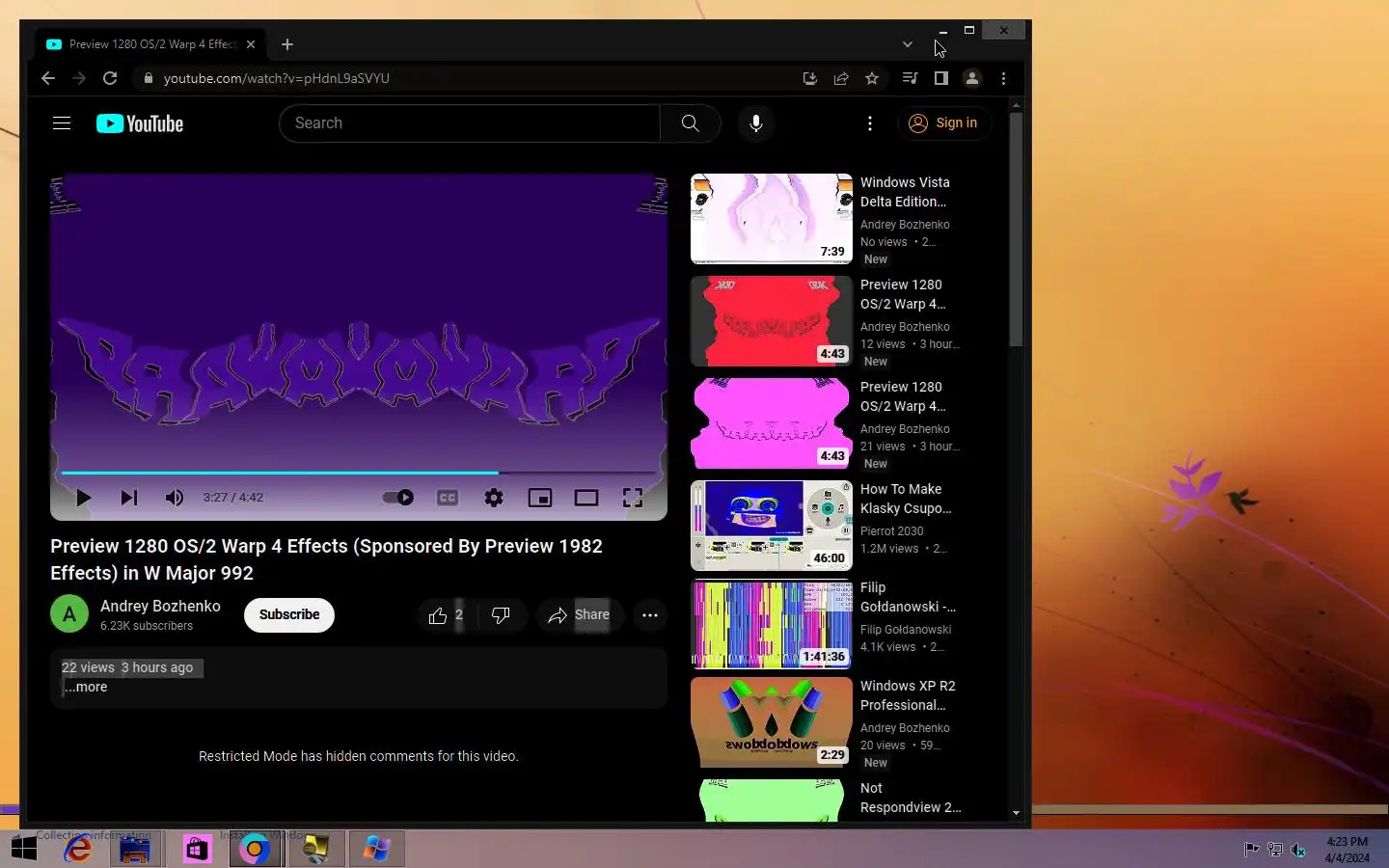Open Chrome three-dot menu
This screenshot has width=1389, height=868.
click(x=1003, y=78)
